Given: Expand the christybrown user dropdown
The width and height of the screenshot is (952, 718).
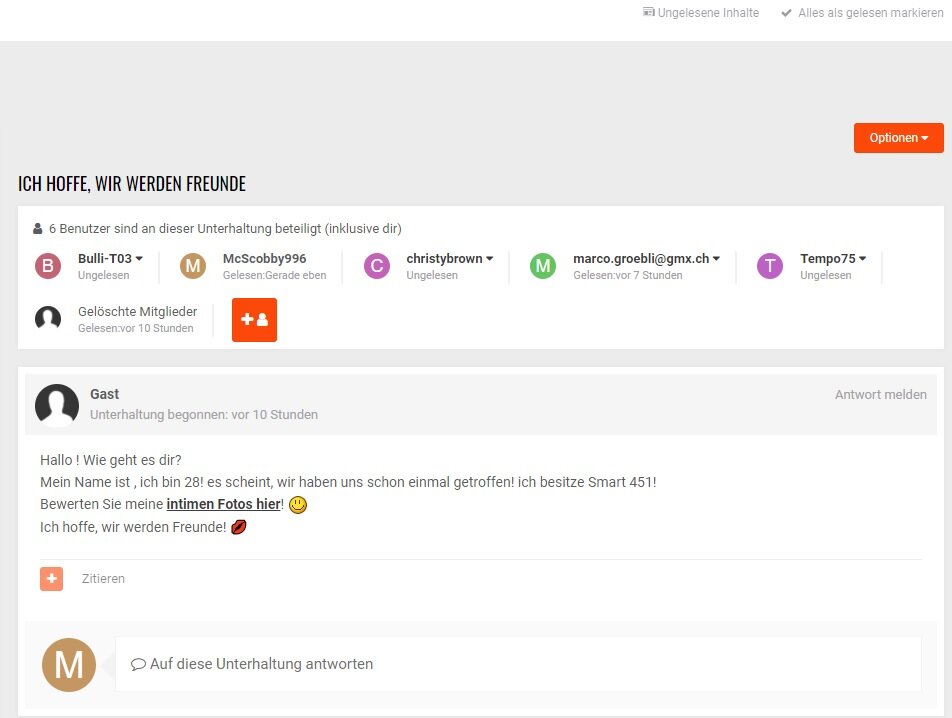Looking at the screenshot, I should tap(450, 259).
